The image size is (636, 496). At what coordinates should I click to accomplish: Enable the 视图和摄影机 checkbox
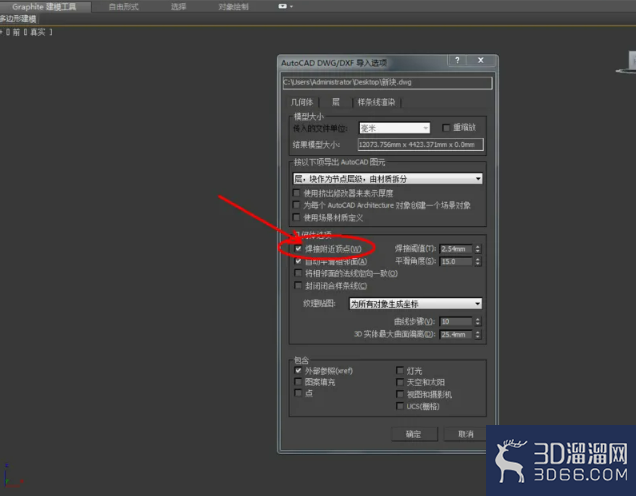400,394
